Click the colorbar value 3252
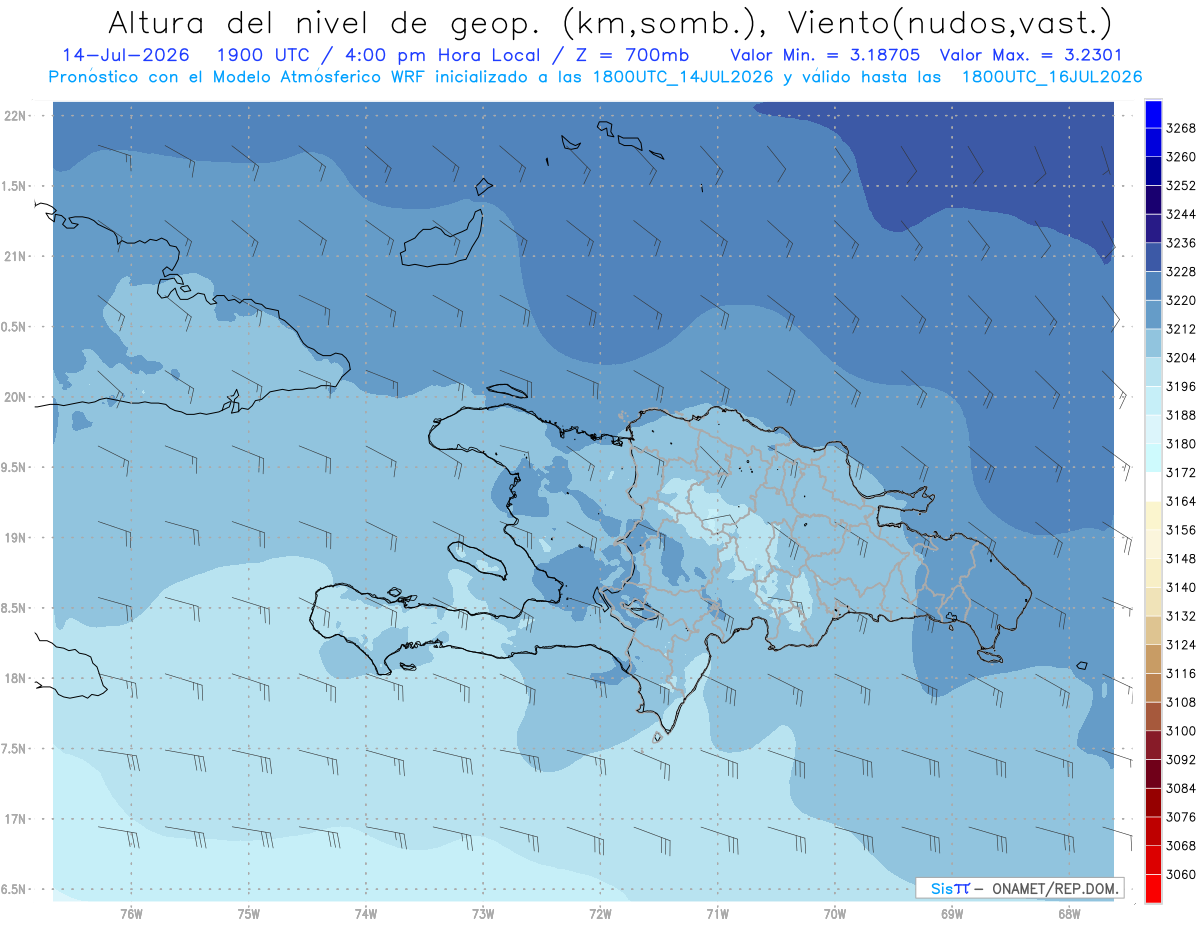 (x=1181, y=185)
